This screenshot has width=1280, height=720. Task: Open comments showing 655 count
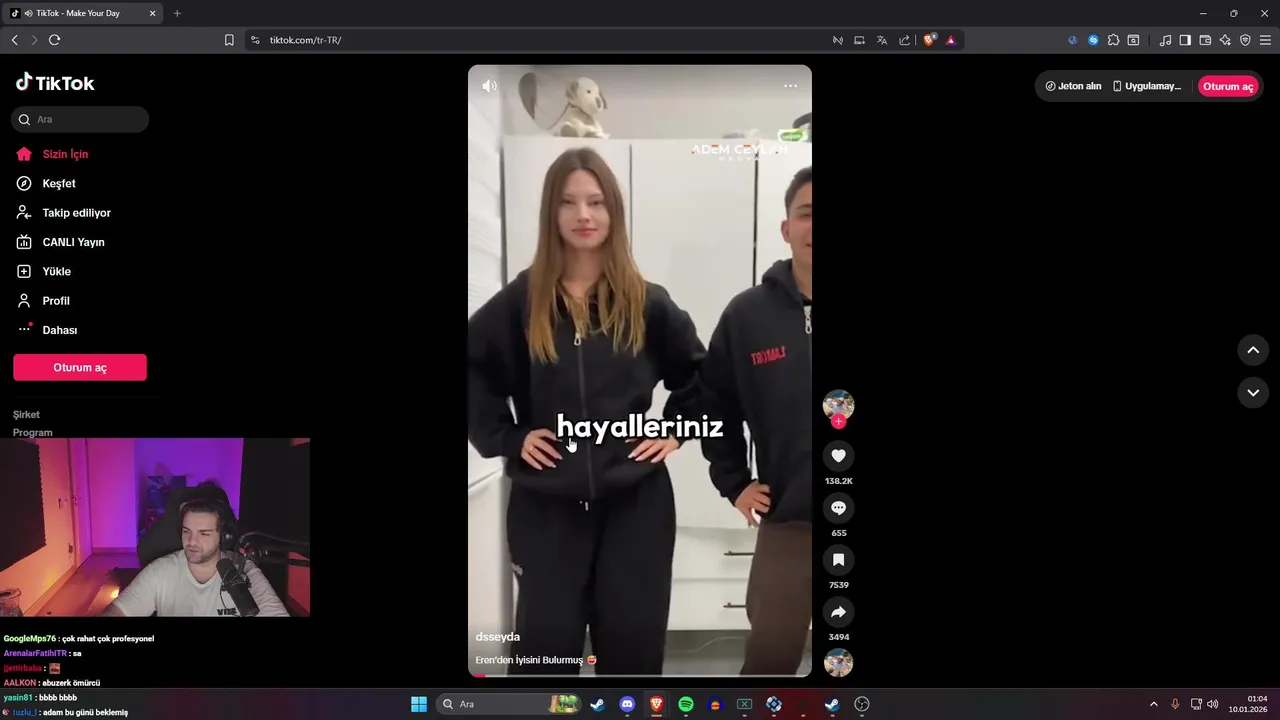coord(838,508)
